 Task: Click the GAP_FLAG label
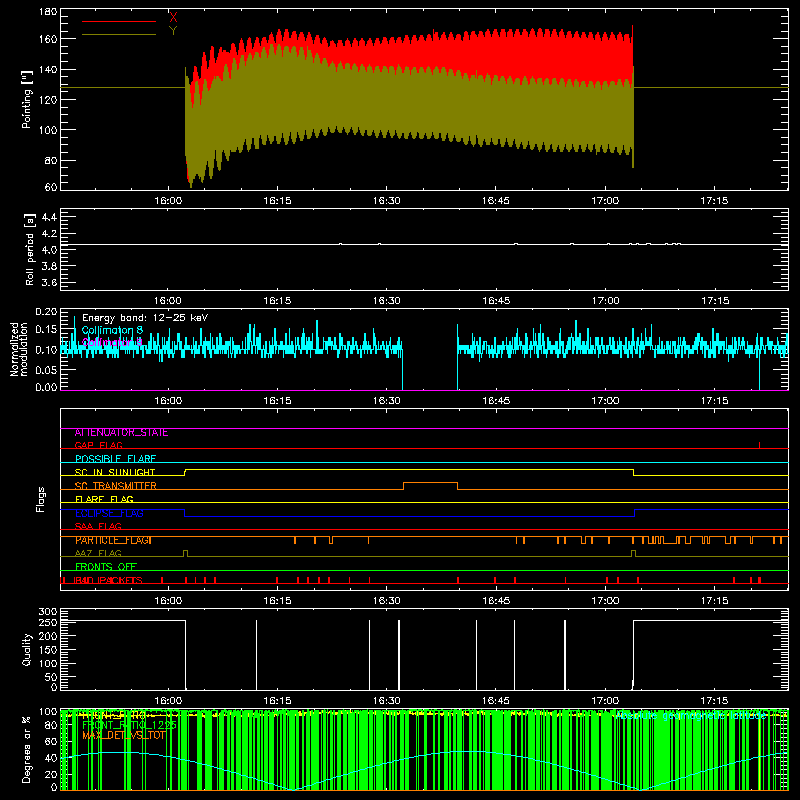[x=98, y=446]
